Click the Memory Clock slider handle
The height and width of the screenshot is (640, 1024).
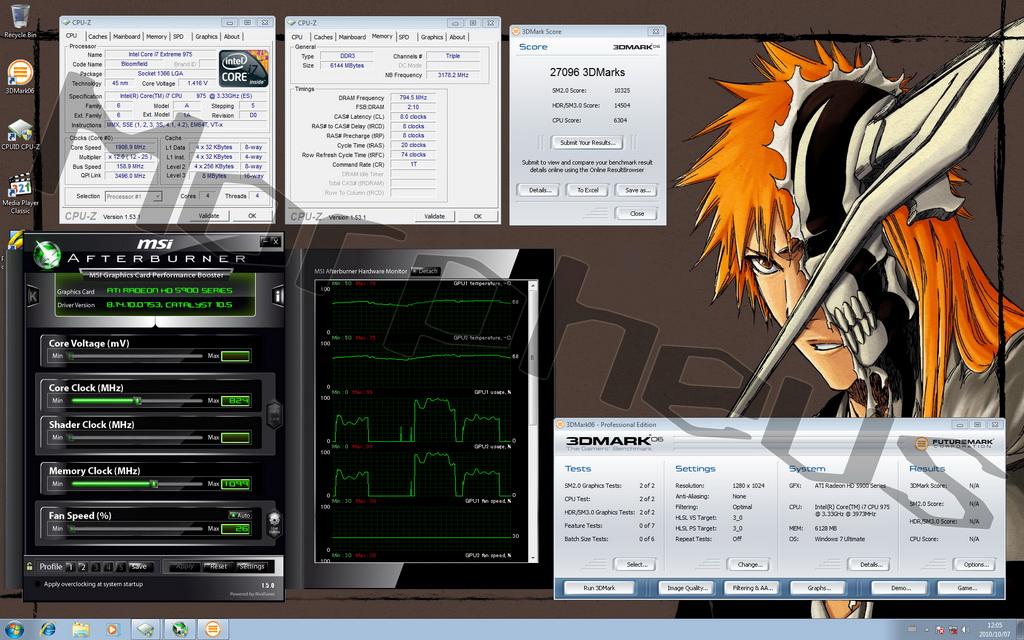154,484
